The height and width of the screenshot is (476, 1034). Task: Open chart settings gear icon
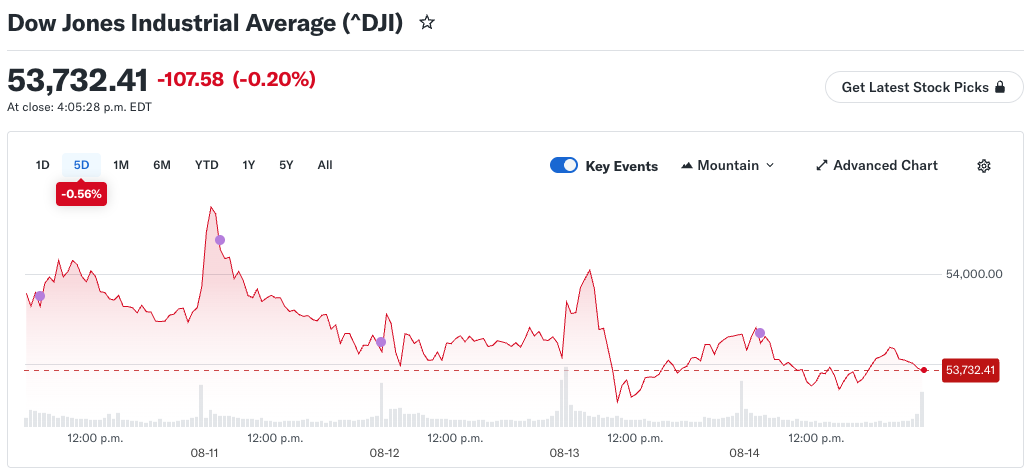[x=983, y=165]
